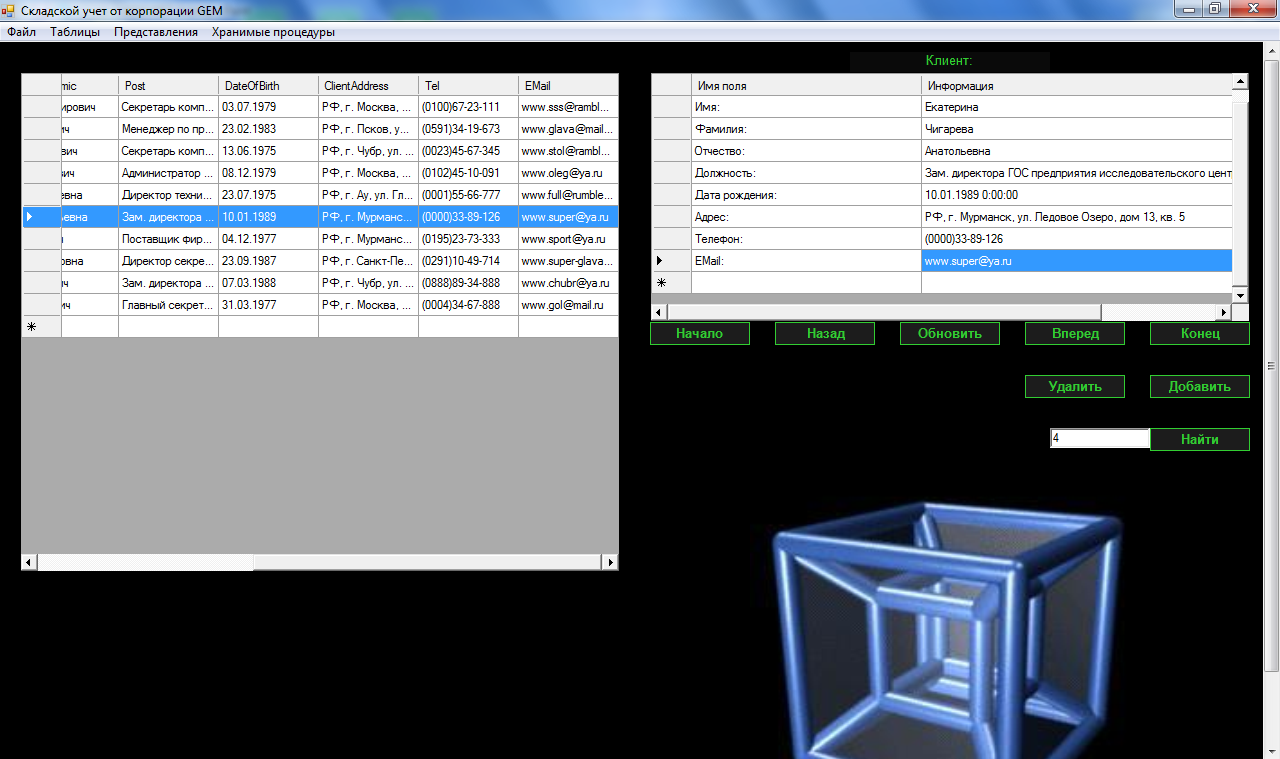Click the Удалить button

[x=1075, y=386]
